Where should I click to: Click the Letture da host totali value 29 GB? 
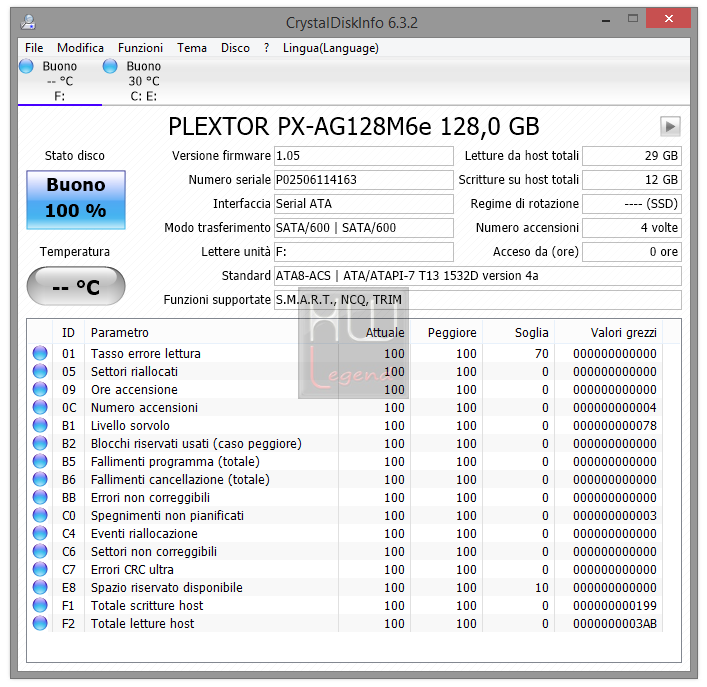tap(632, 156)
